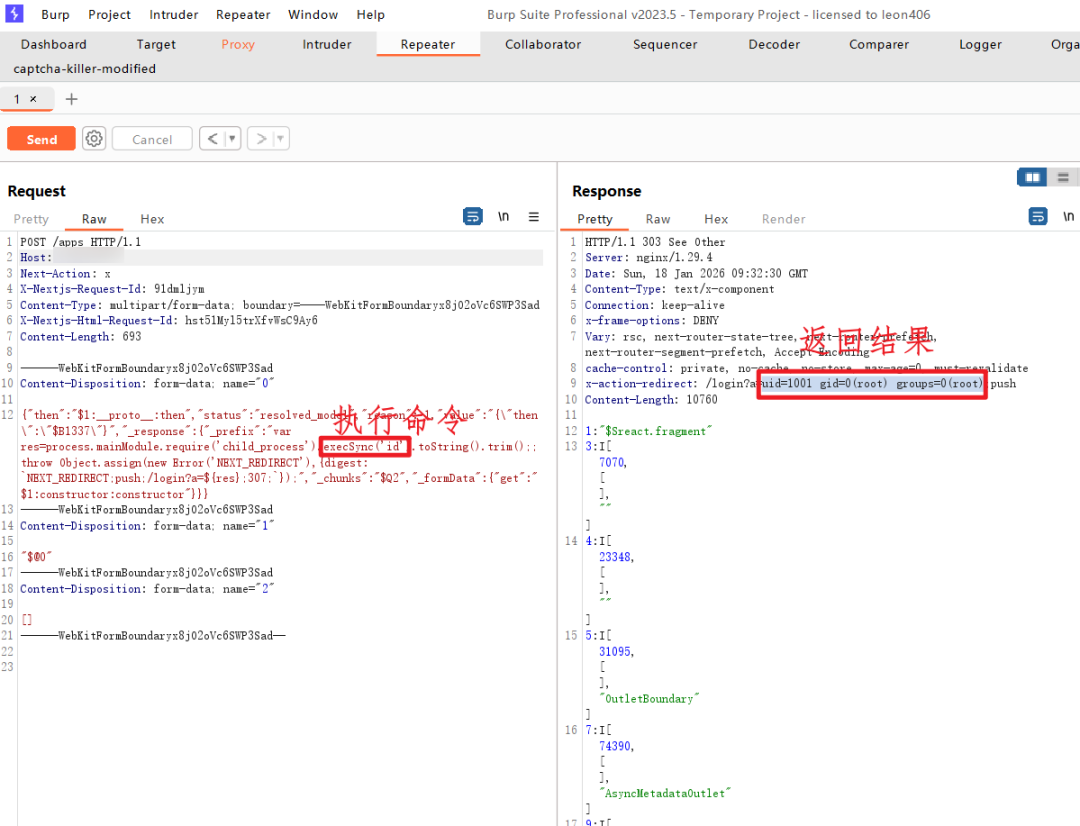The width and height of the screenshot is (1080, 826).
Task: Go to the Comparer tab
Action: [x=879, y=44]
